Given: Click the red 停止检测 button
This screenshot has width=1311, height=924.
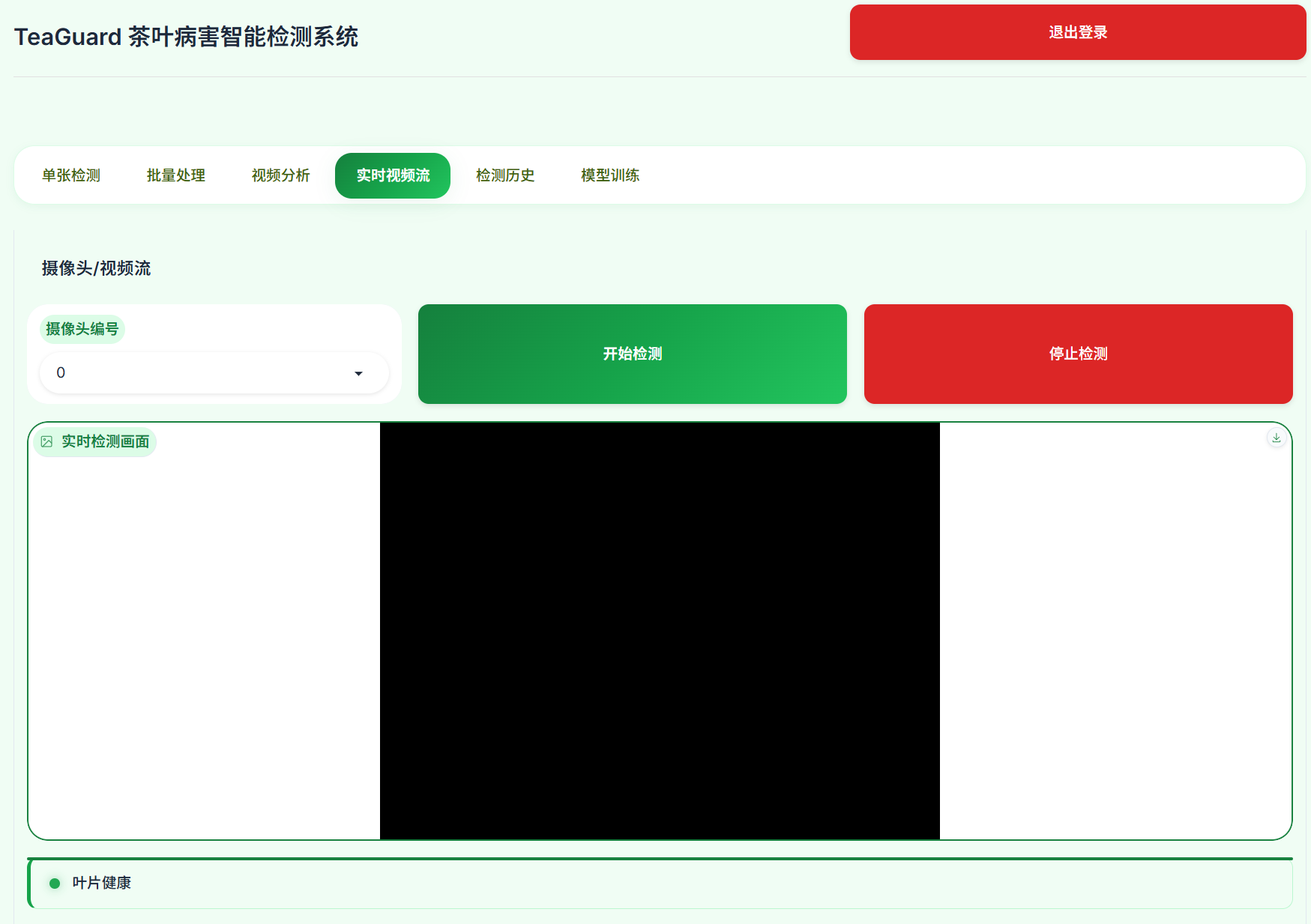Looking at the screenshot, I should (1079, 354).
